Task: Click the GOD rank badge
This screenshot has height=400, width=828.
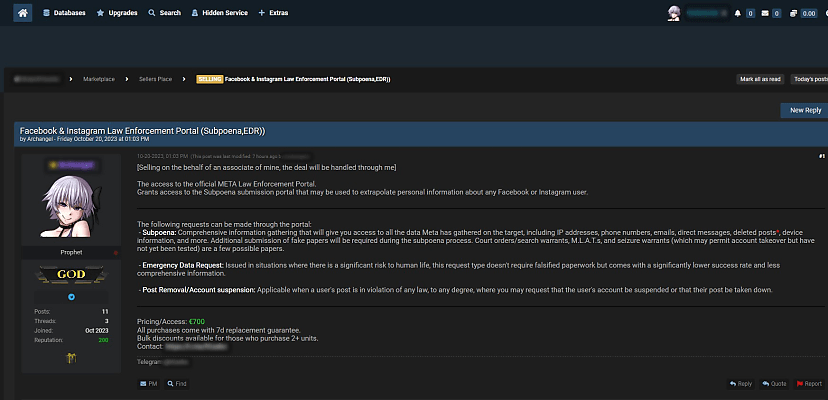Action: click(71, 274)
